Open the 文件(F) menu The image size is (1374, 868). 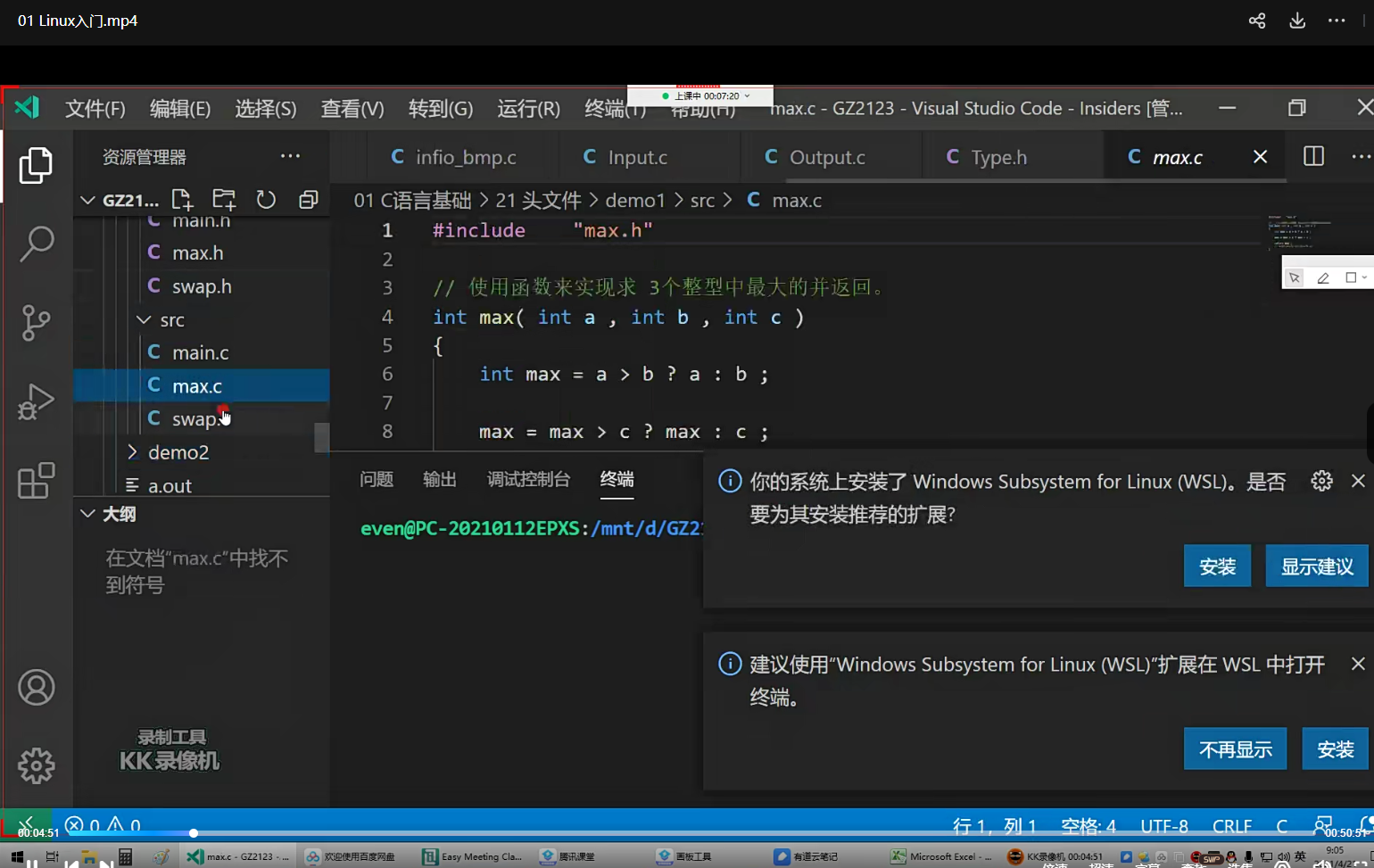(95, 109)
